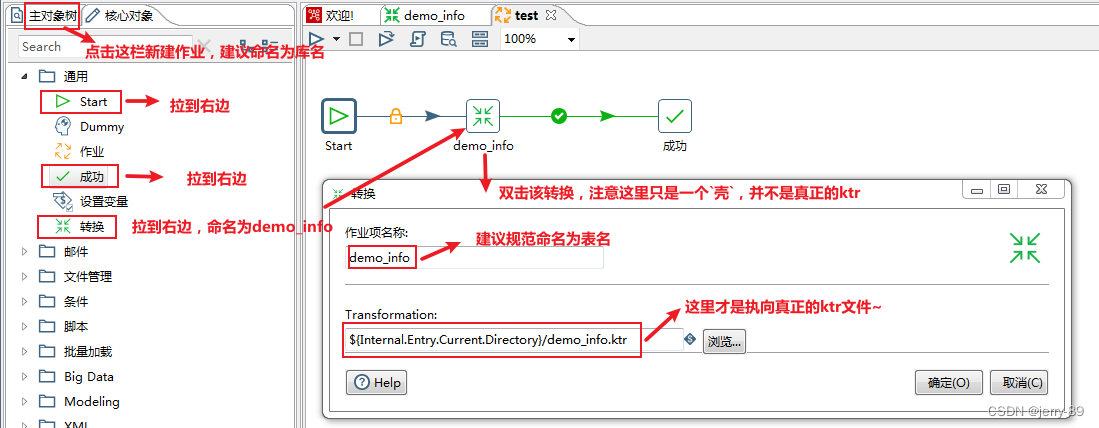Select the 作业 entry icon
Viewport: 1099px width, 428px height.
62,151
